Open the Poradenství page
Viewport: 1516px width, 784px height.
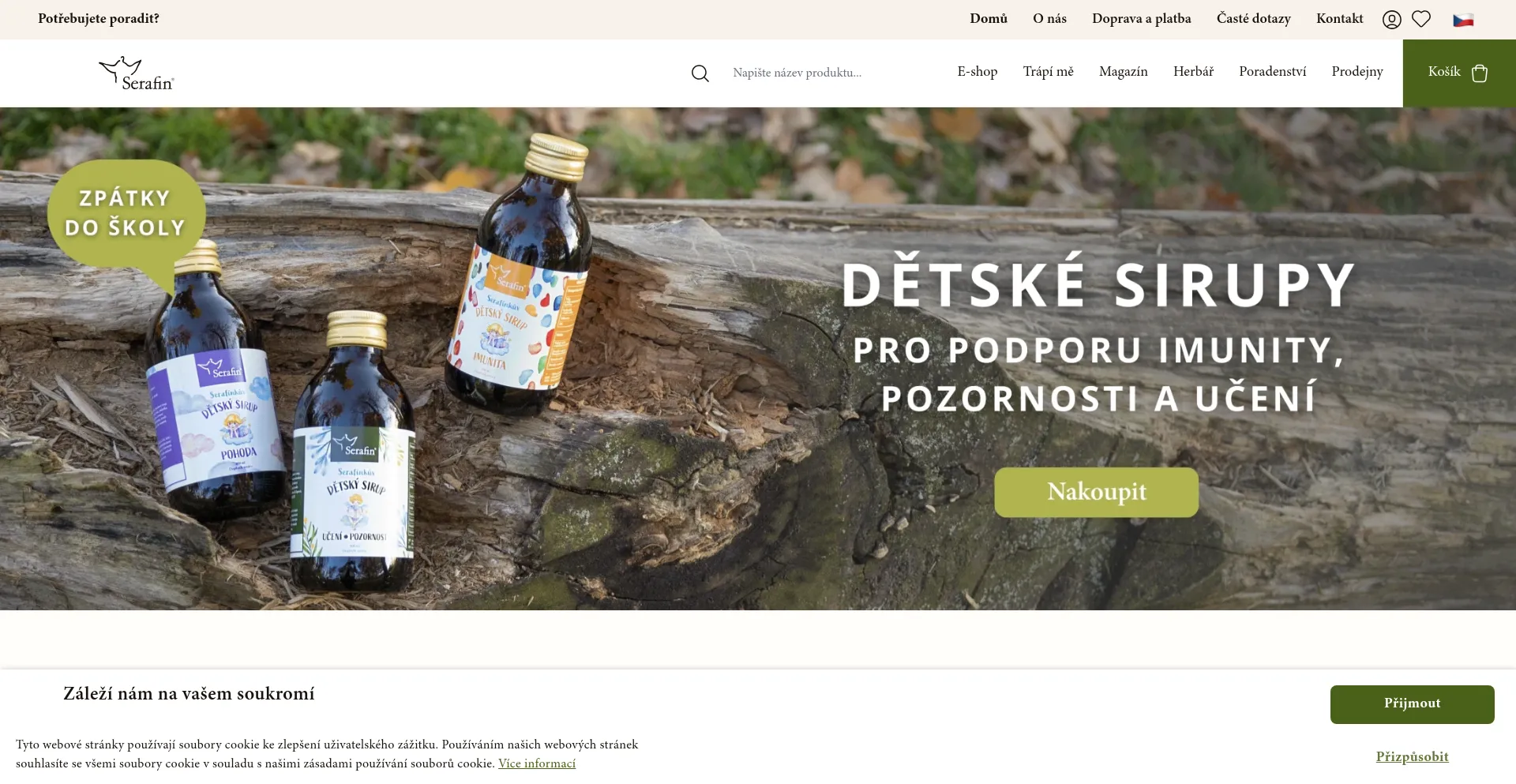pyautogui.click(x=1273, y=72)
